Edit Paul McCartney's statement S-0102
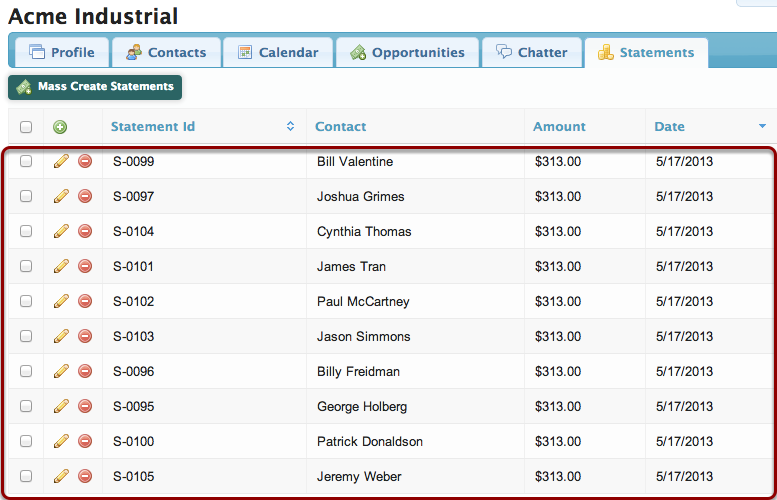Screen dimensions: 777x500 pos(61,301)
